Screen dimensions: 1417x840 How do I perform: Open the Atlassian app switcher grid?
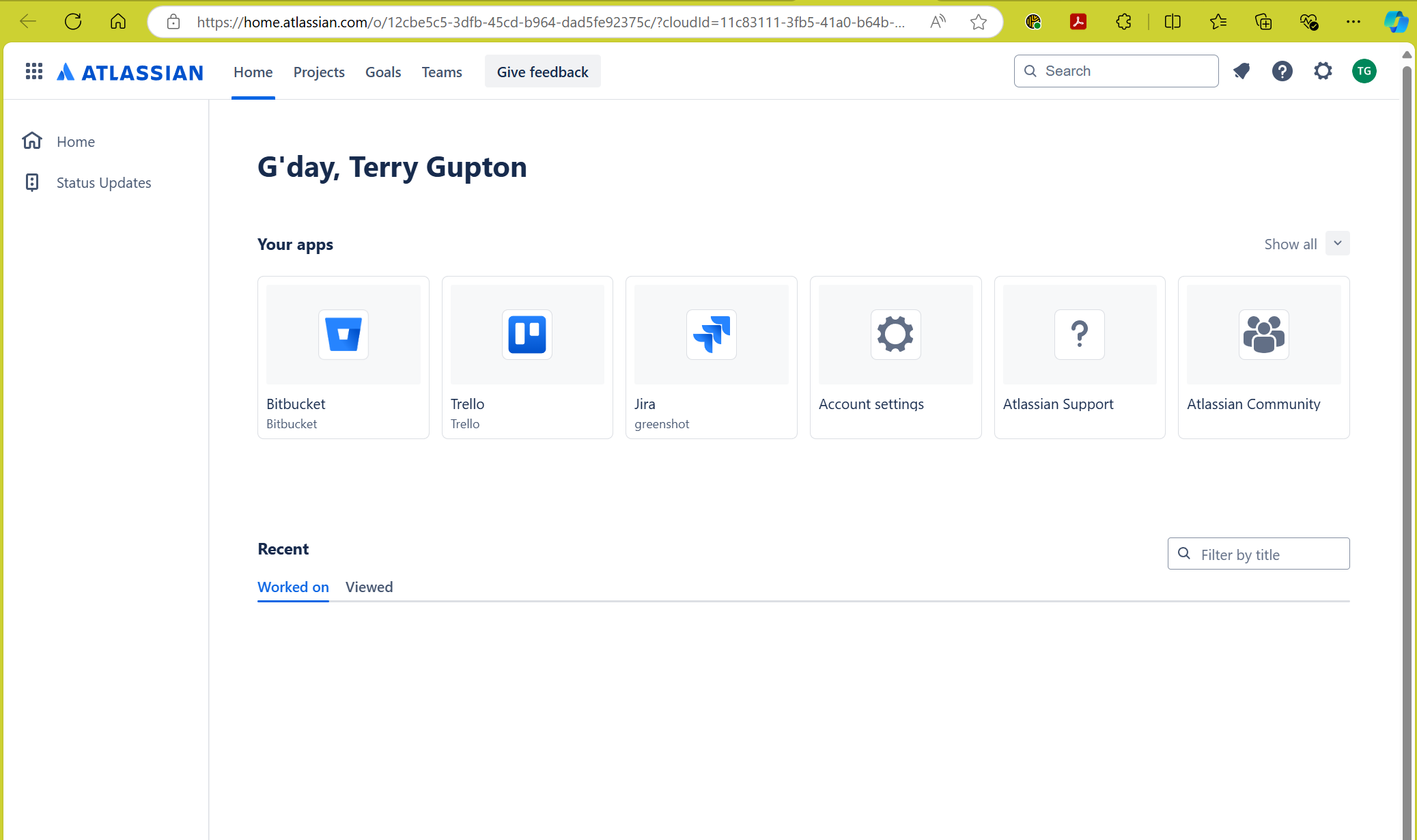coord(34,71)
